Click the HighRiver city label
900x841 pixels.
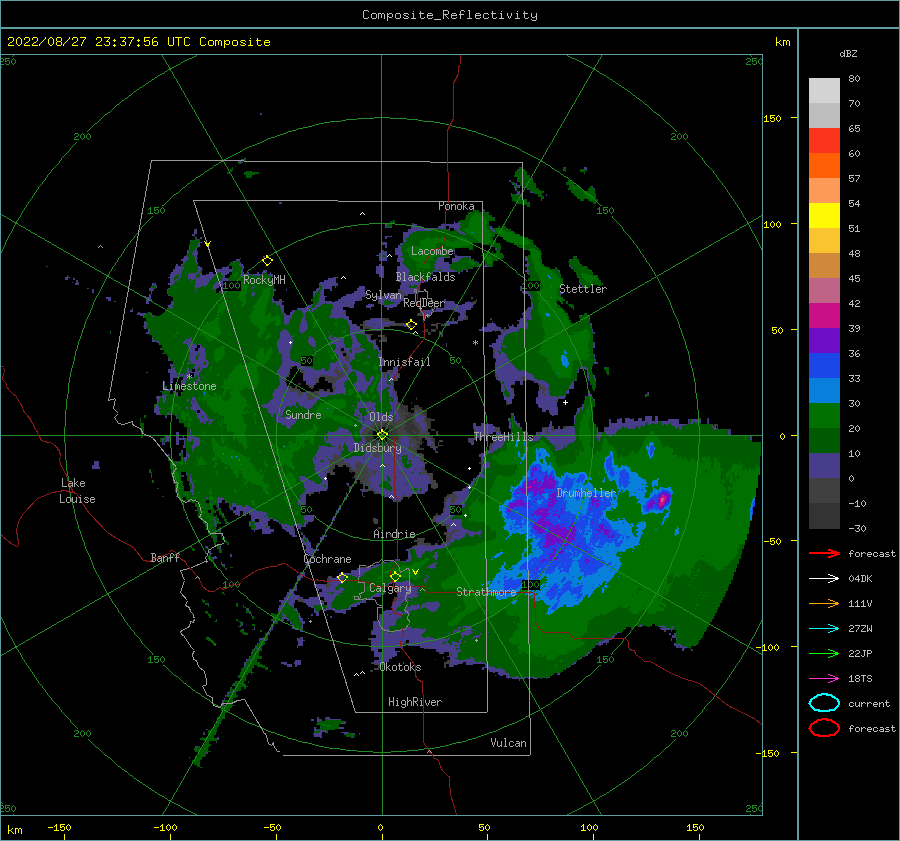coord(415,702)
